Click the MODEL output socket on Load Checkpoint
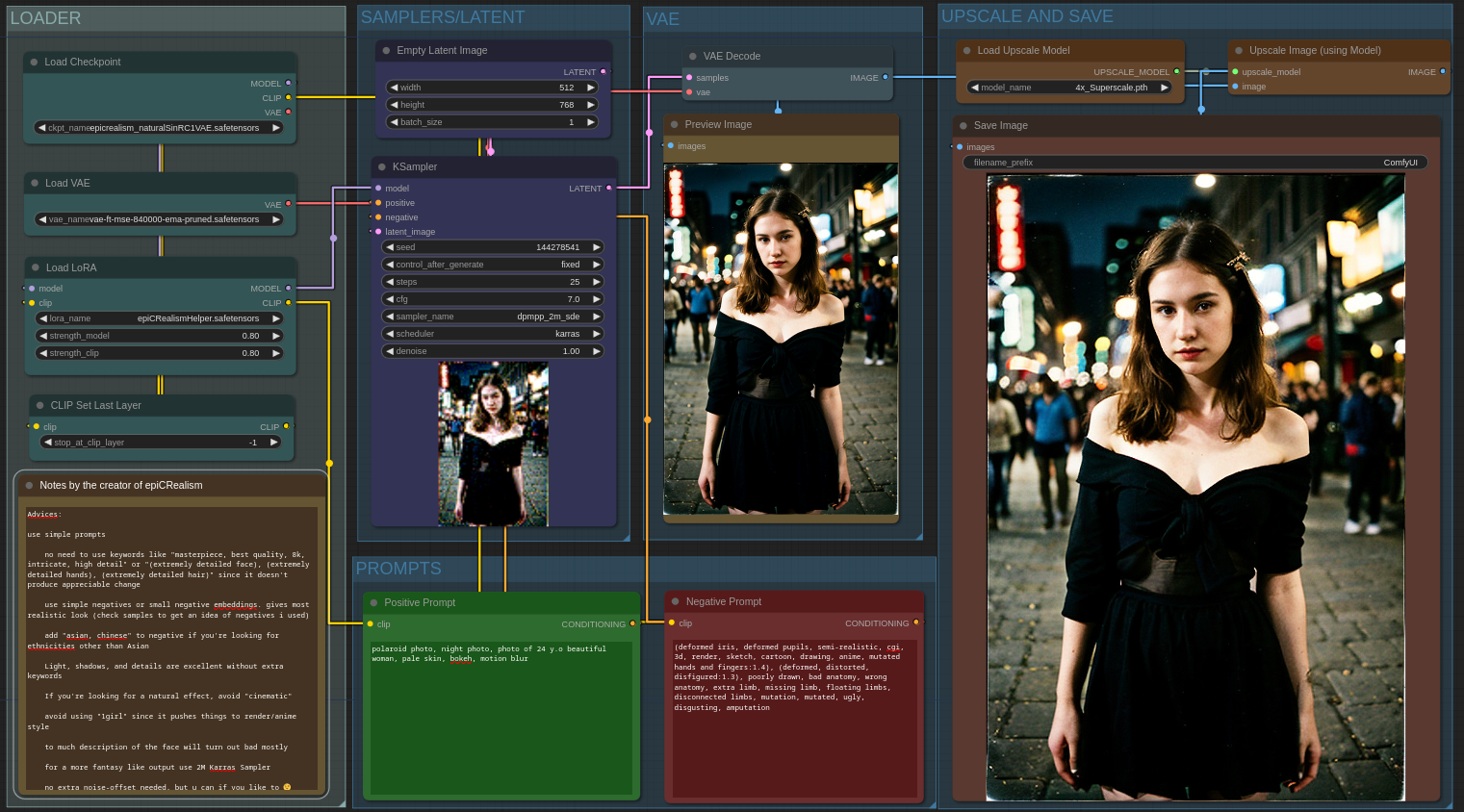Viewport: 1464px width, 812px height. tap(288, 83)
